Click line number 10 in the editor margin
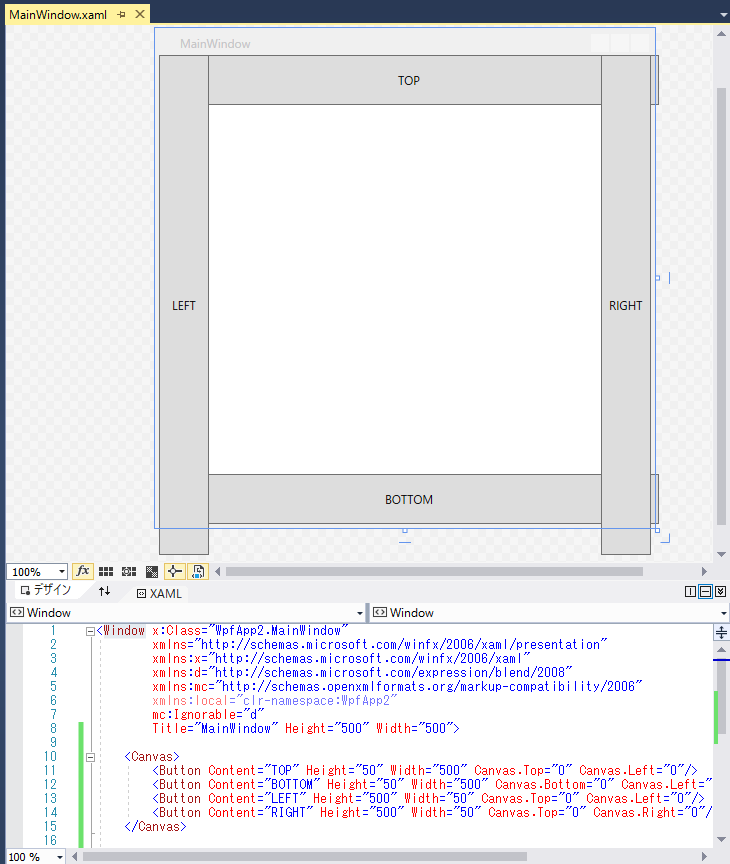The image size is (730, 864). point(50,757)
